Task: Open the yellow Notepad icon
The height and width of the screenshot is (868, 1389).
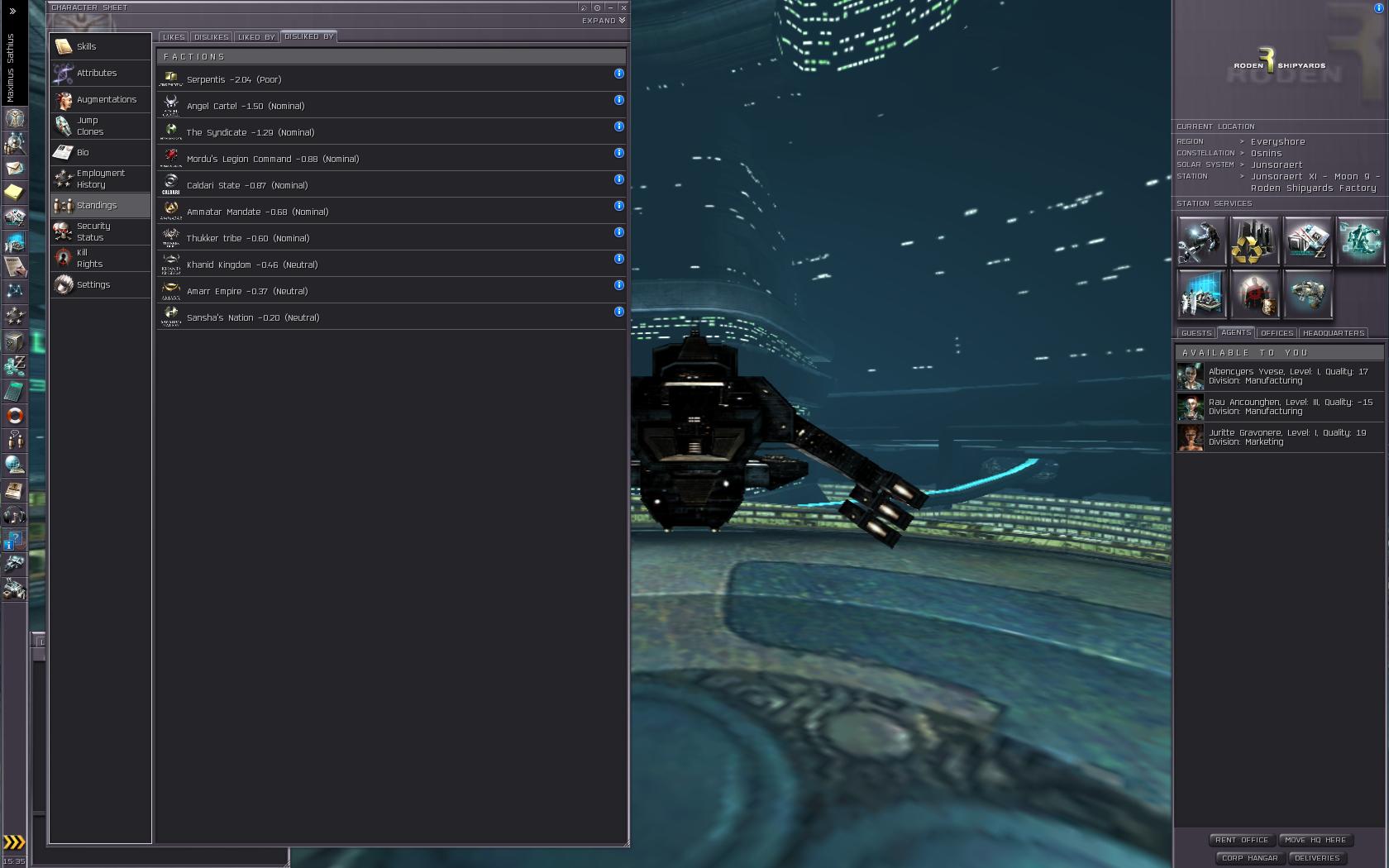Action: [14, 193]
